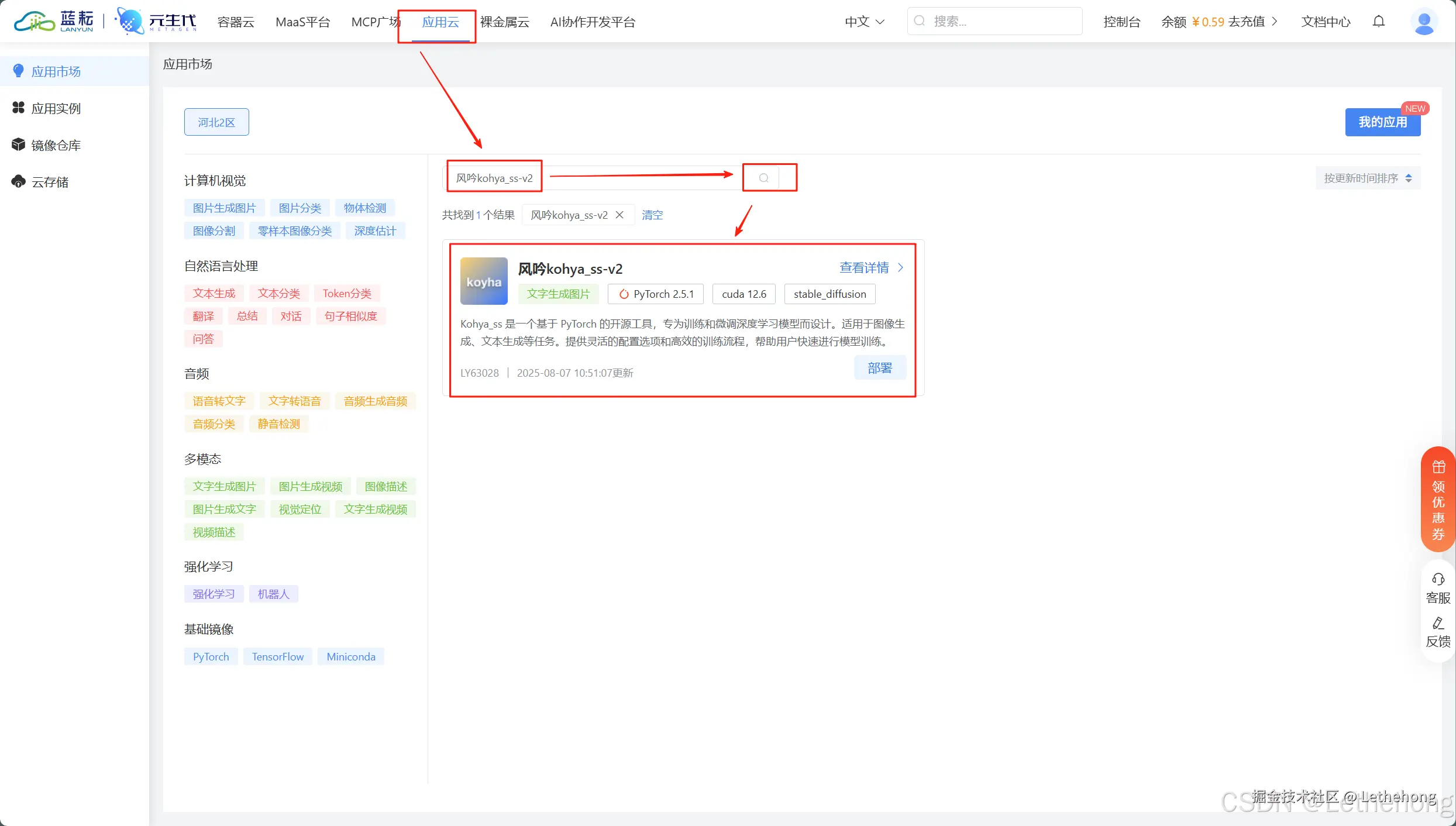Screen dimensions: 1456x826
Task: Open the 中文 language dropdown
Action: click(864, 22)
